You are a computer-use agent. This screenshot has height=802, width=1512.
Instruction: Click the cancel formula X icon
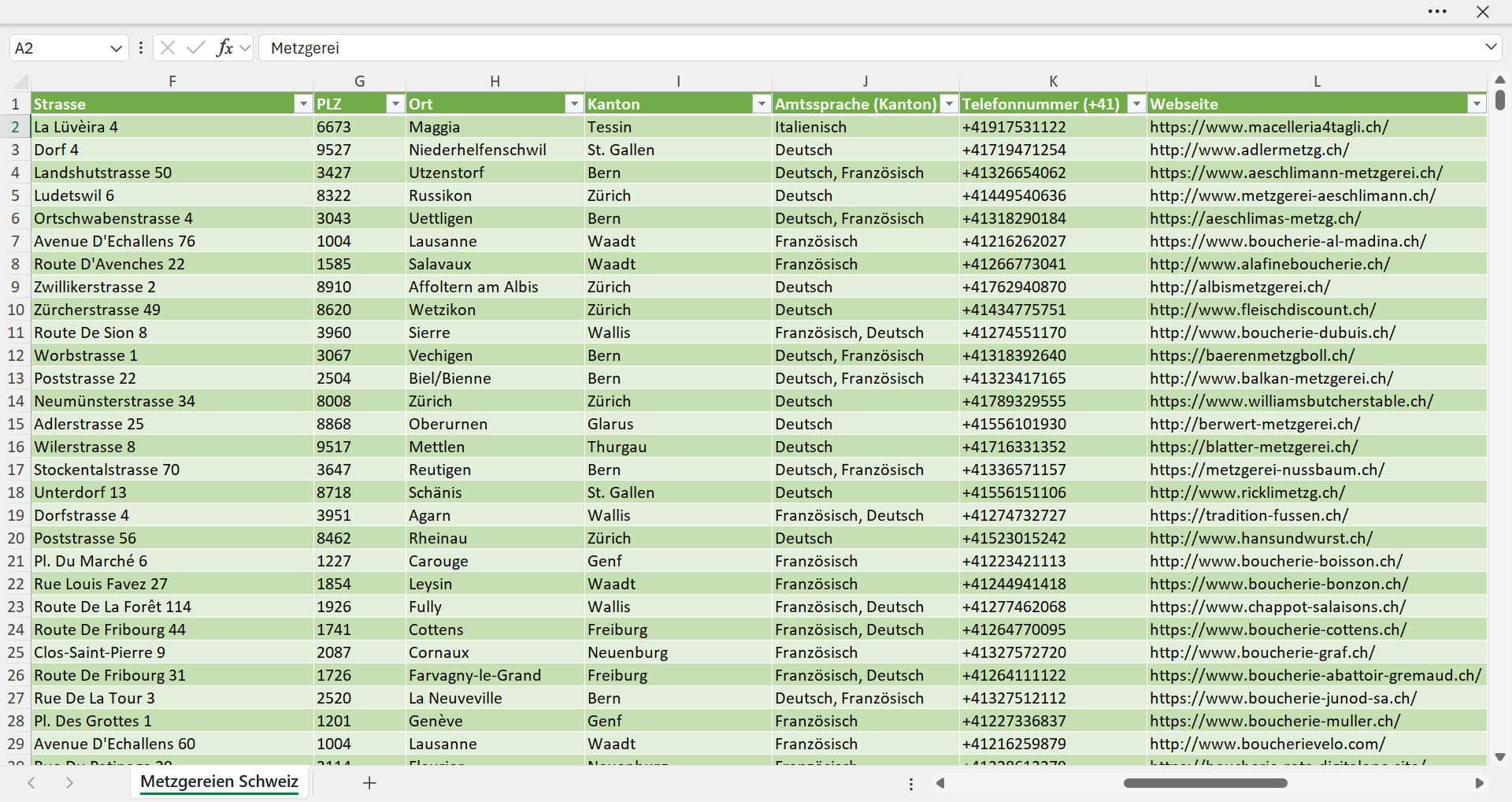168,47
